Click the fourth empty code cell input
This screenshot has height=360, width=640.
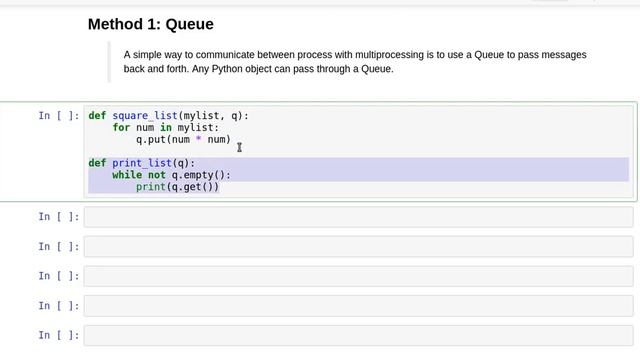pyautogui.click(x=358, y=306)
